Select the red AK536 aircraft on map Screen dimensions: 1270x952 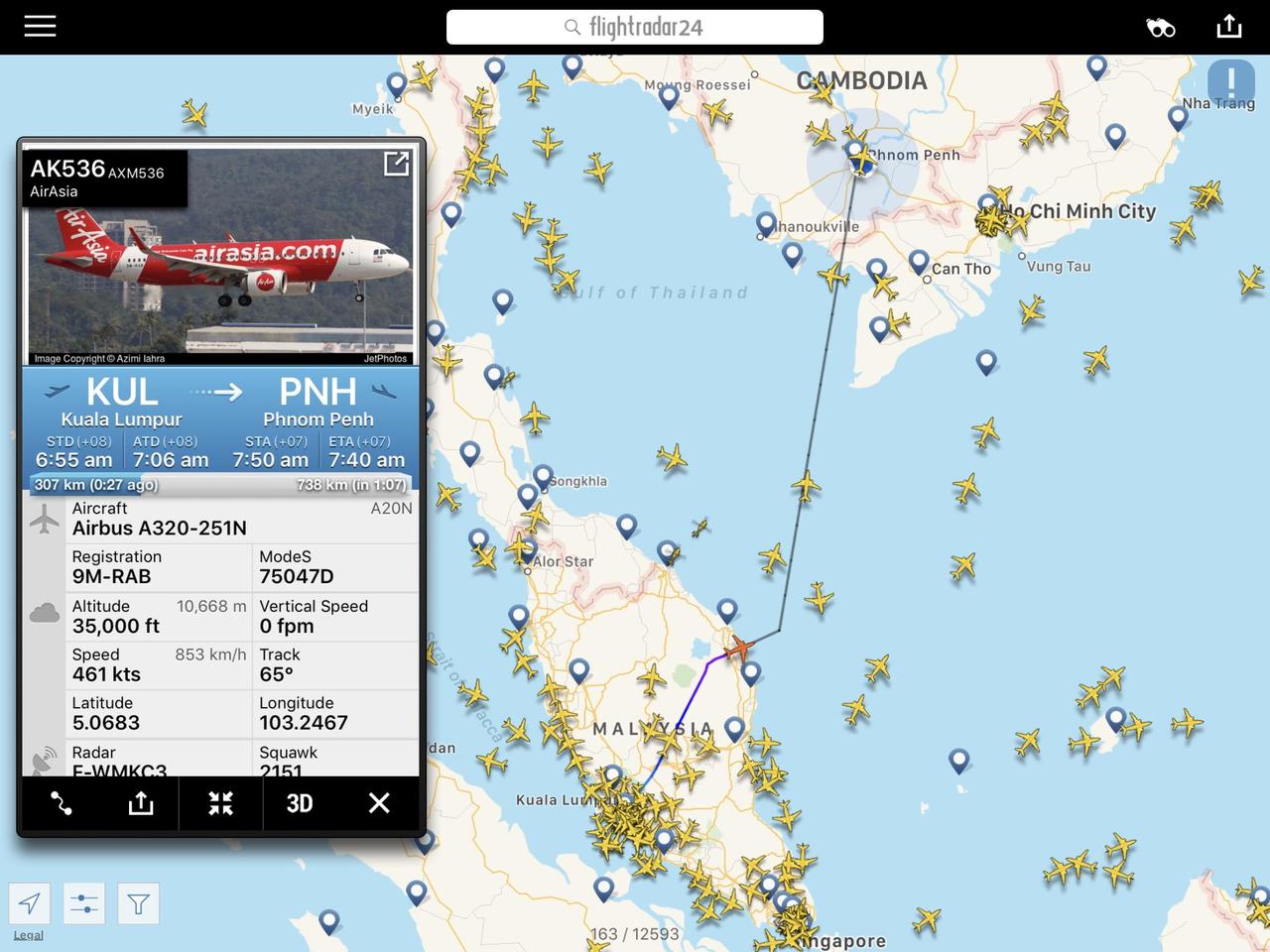(x=738, y=649)
